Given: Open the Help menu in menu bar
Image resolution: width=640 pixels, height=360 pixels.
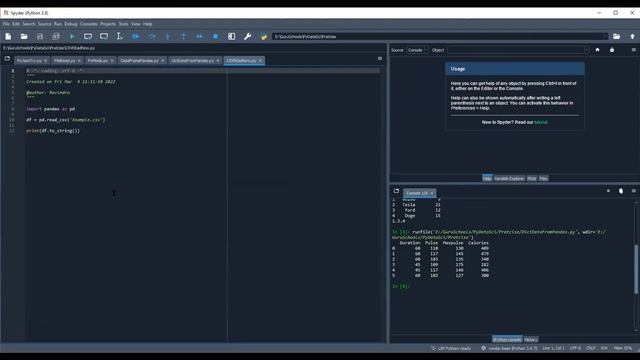Looking at the screenshot, I should coord(147,24).
